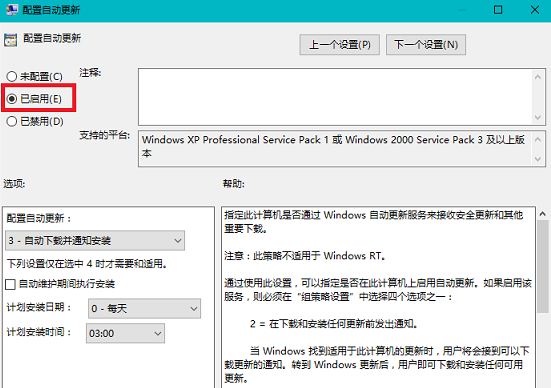This screenshot has height=388, width=551.
Task: Click the policy setting icon beside 配置自动更新 heading
Action: [x=11, y=40]
